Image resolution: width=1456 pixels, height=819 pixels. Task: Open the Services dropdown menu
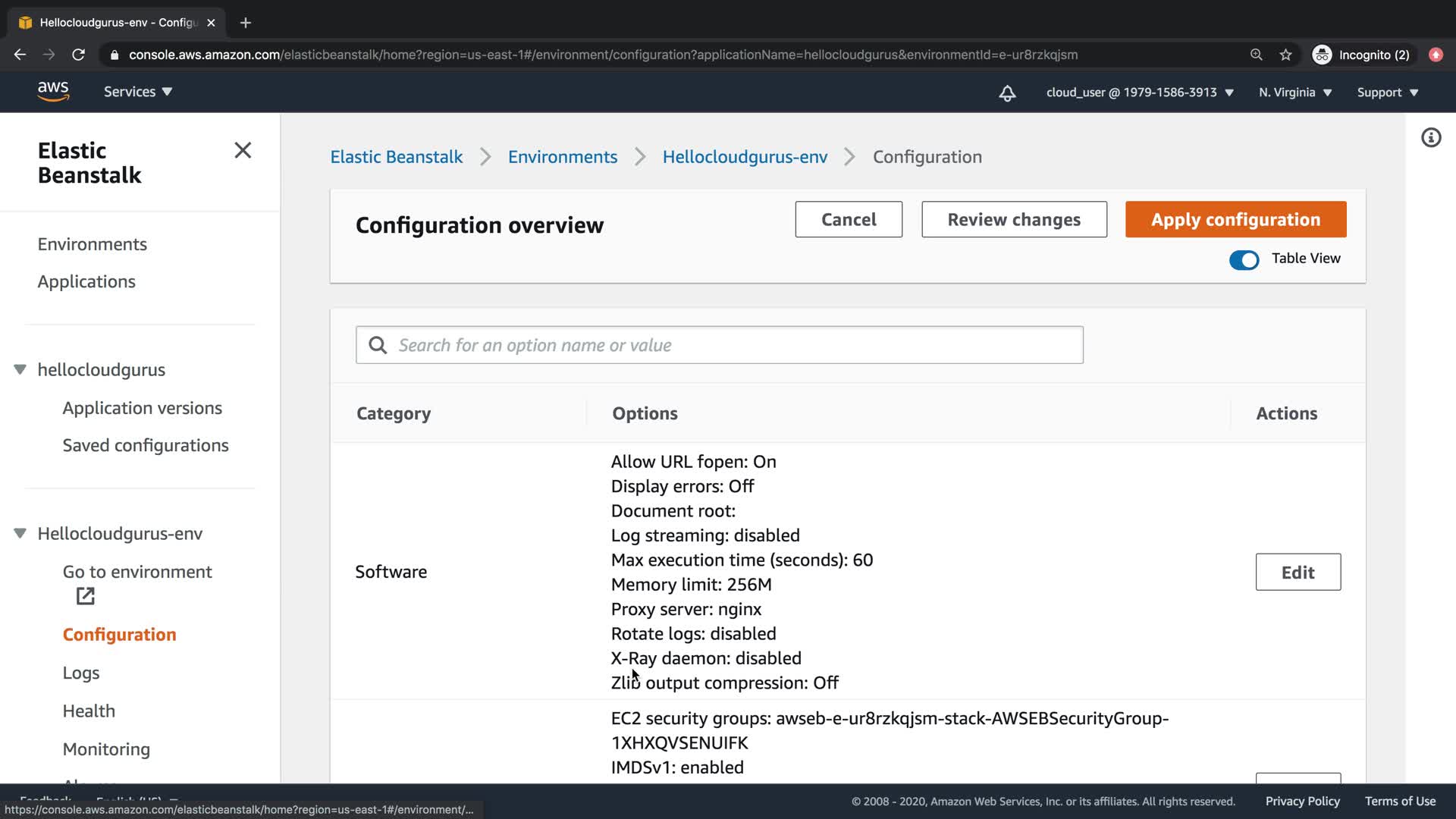coord(138,92)
